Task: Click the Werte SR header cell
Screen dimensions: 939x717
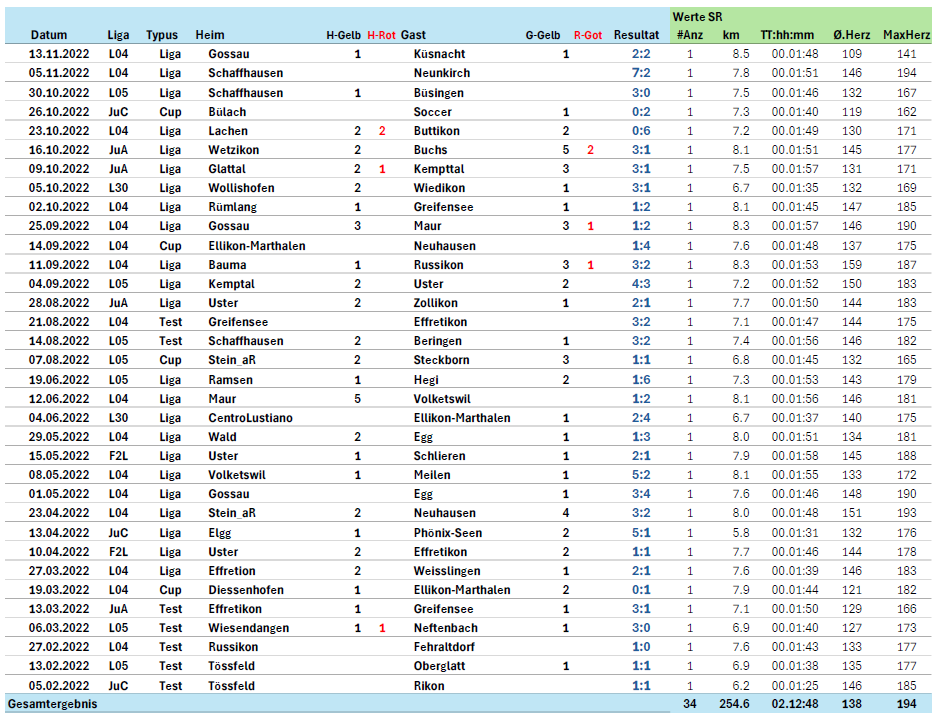Action: click(697, 17)
